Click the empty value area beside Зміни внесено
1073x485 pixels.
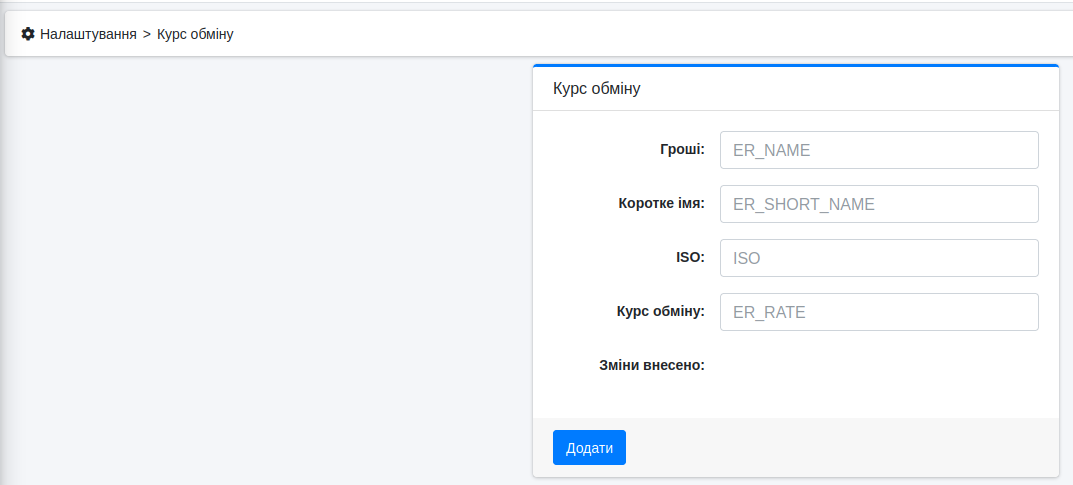pos(879,366)
